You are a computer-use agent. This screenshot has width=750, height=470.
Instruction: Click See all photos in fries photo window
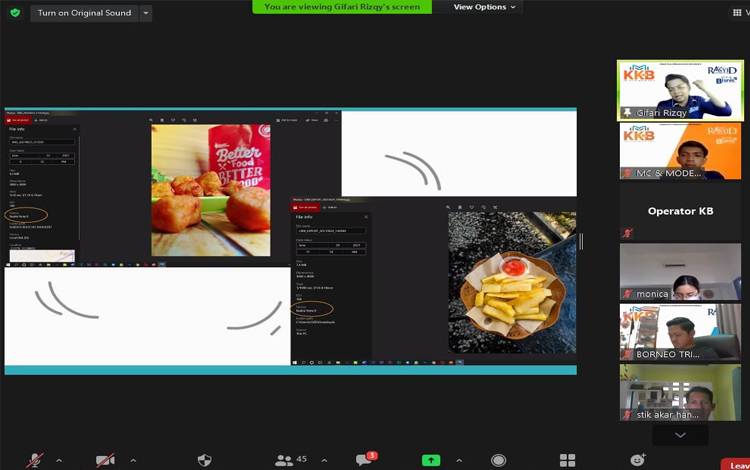(305, 208)
